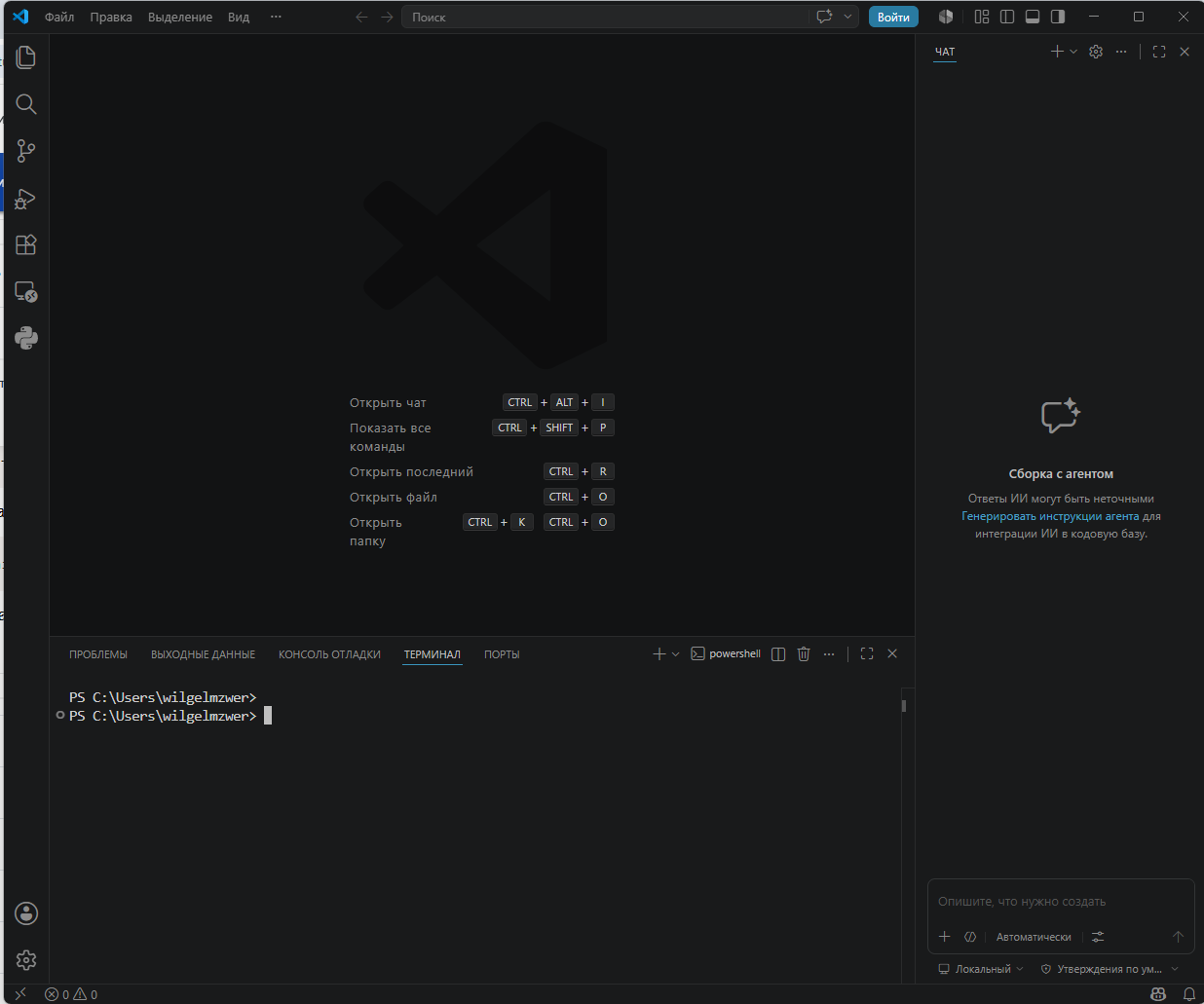1204x1004 pixels.
Task: Open the Extensions view
Action: [x=26, y=244]
